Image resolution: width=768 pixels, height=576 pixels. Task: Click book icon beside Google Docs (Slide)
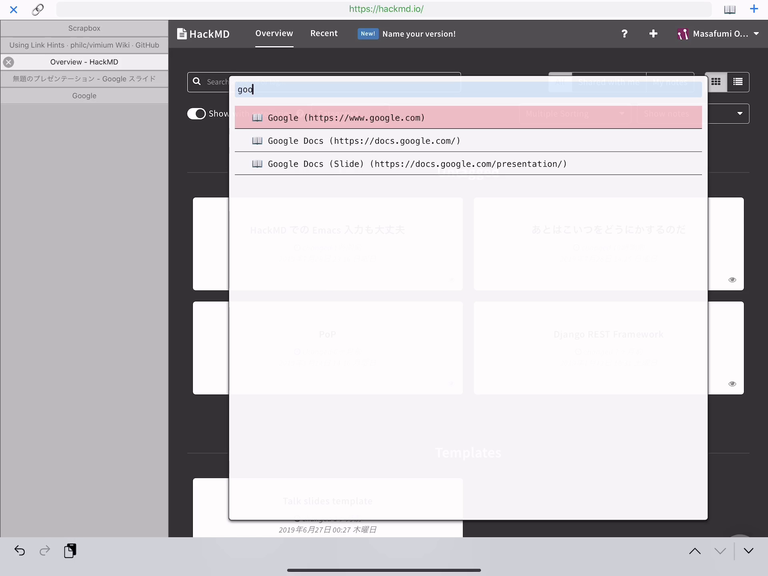coord(257,164)
